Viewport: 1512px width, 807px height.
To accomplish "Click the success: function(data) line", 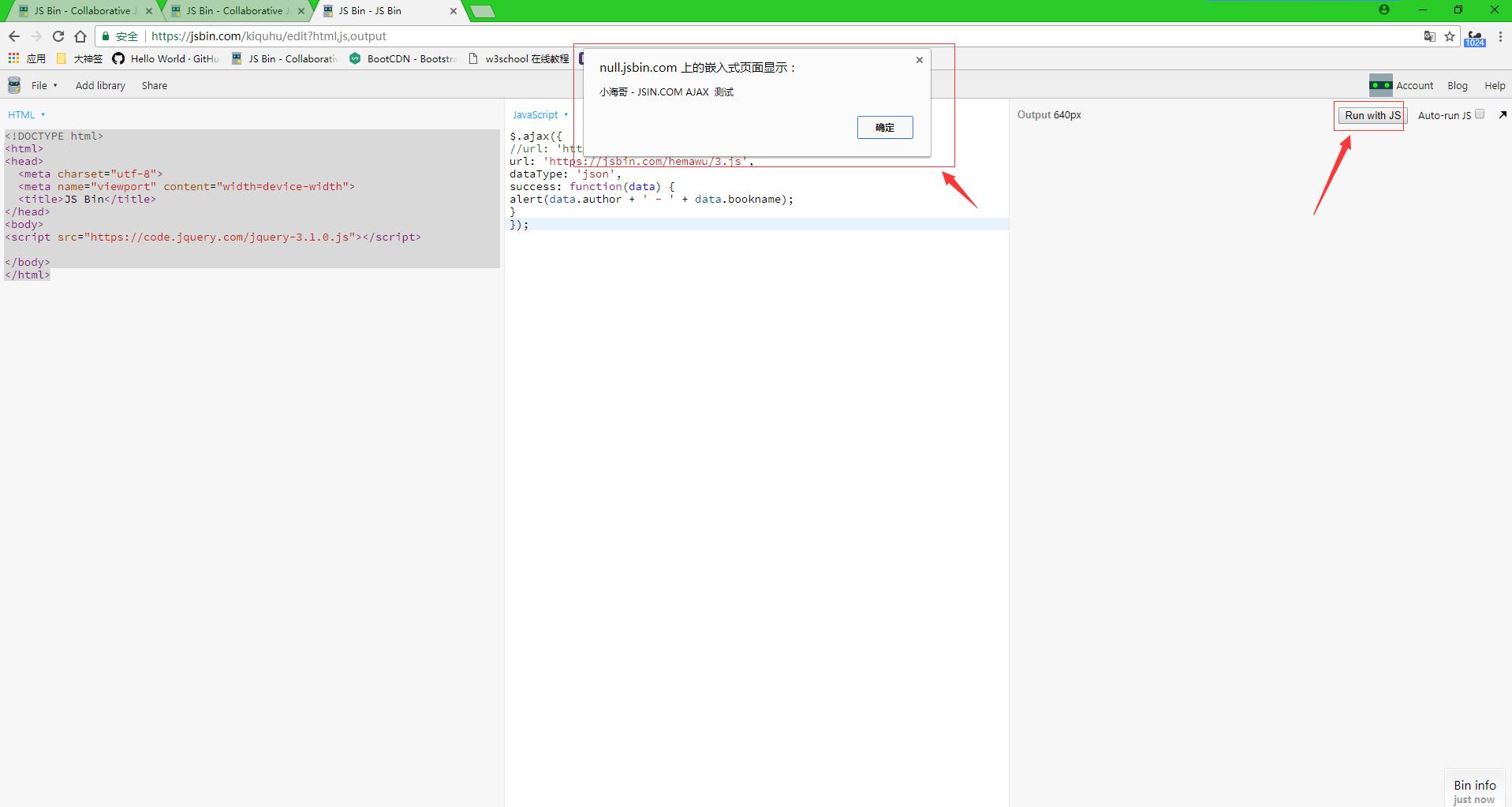I will [592, 186].
